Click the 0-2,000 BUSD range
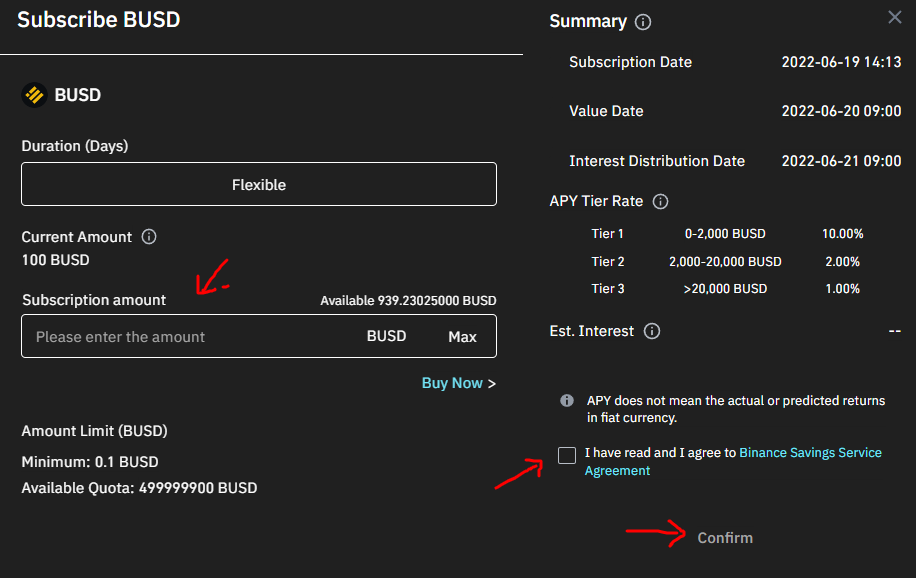The width and height of the screenshot is (916, 578). 725,234
